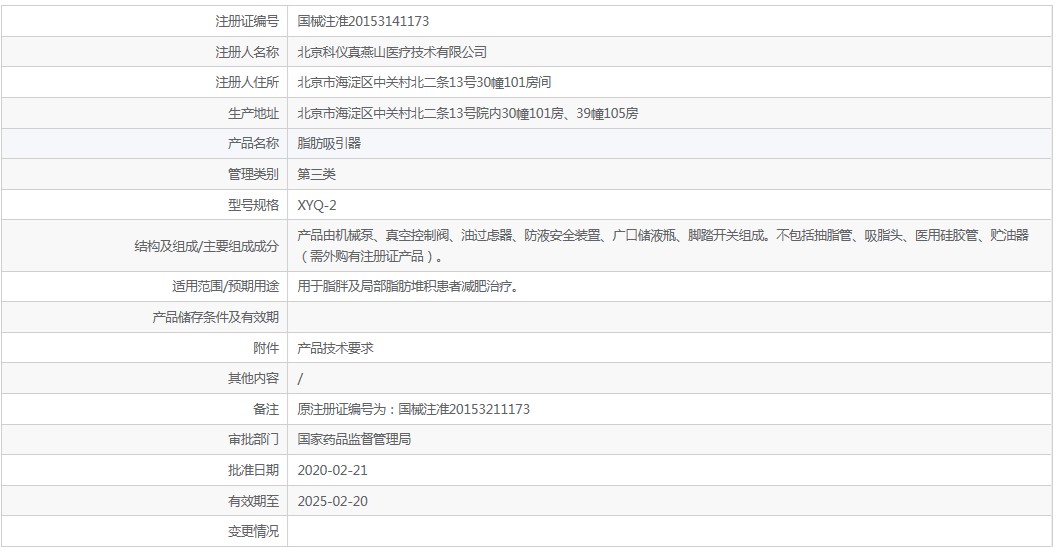The width and height of the screenshot is (1056, 547).
Task: Click the 批准日期 label
Action: (x=253, y=470)
